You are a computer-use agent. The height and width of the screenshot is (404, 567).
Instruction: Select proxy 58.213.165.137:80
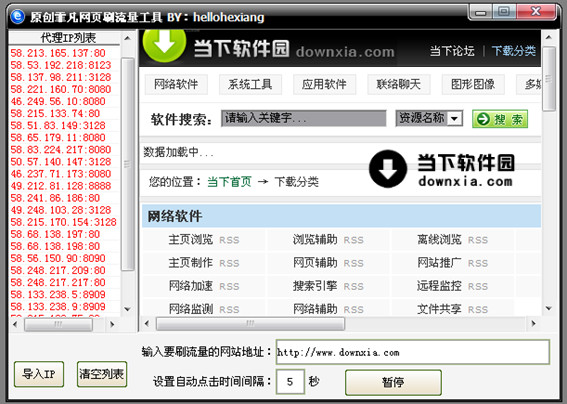tap(58, 53)
